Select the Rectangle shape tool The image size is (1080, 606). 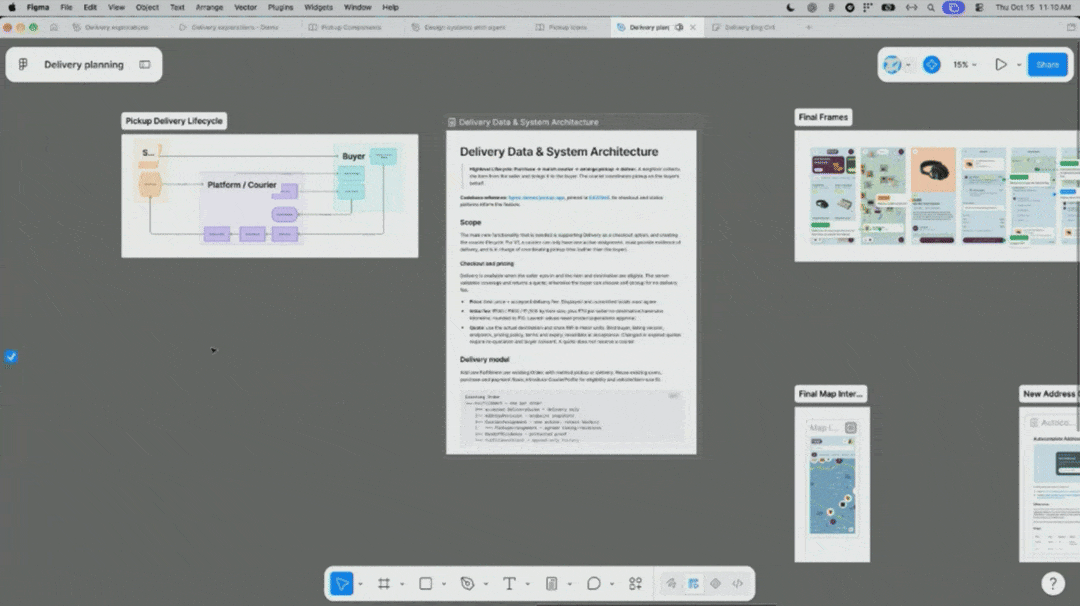(426, 584)
